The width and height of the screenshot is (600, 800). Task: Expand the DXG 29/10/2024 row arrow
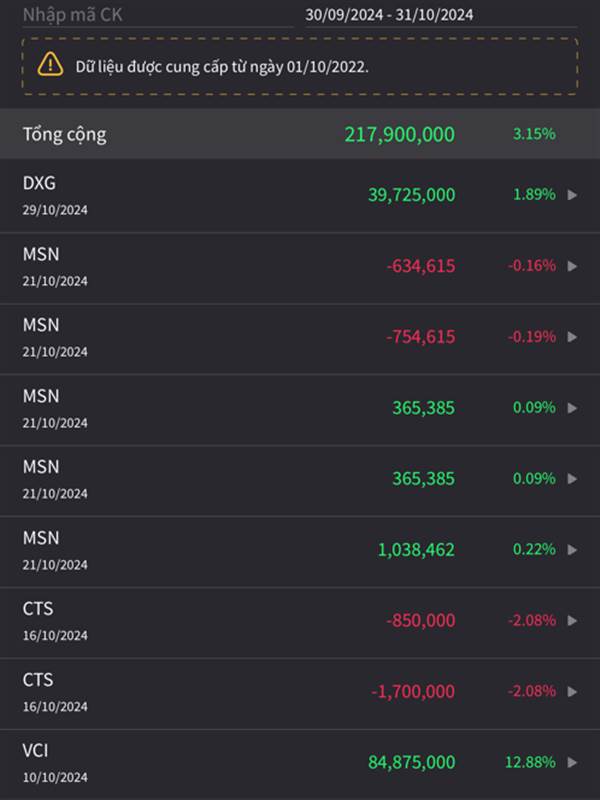pos(572,195)
